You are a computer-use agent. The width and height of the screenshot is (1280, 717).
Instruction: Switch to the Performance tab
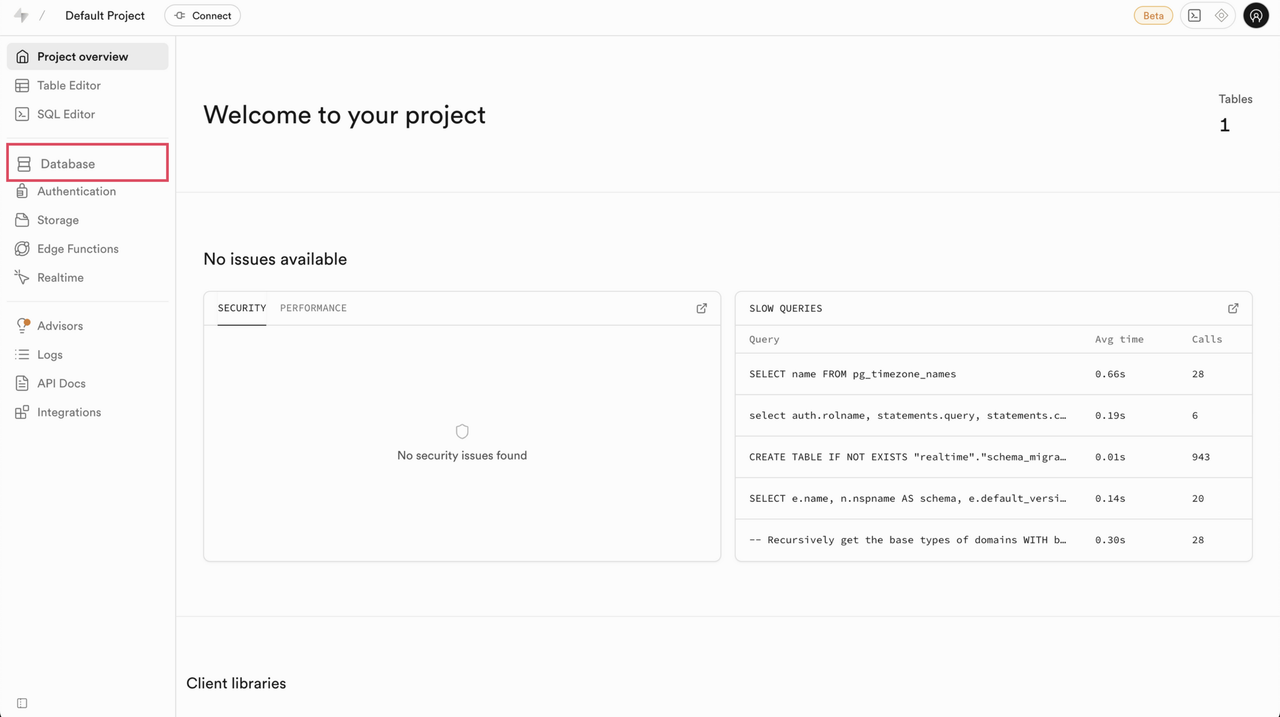click(313, 308)
